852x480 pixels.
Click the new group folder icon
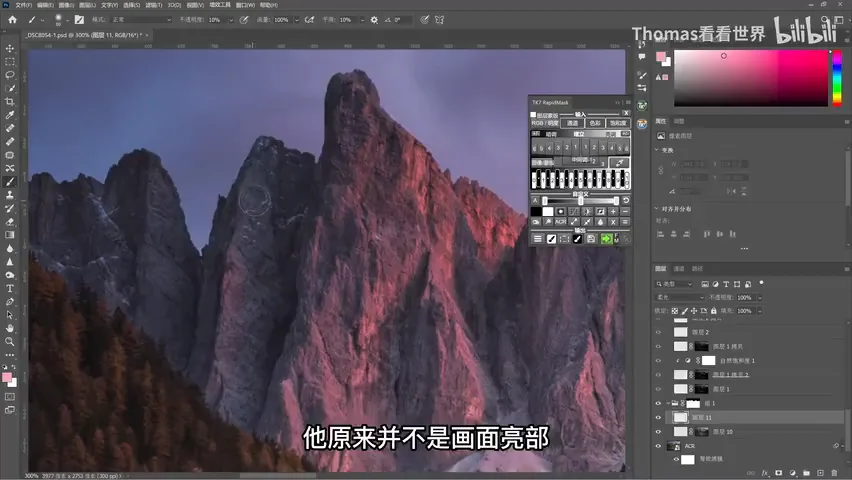(806, 473)
